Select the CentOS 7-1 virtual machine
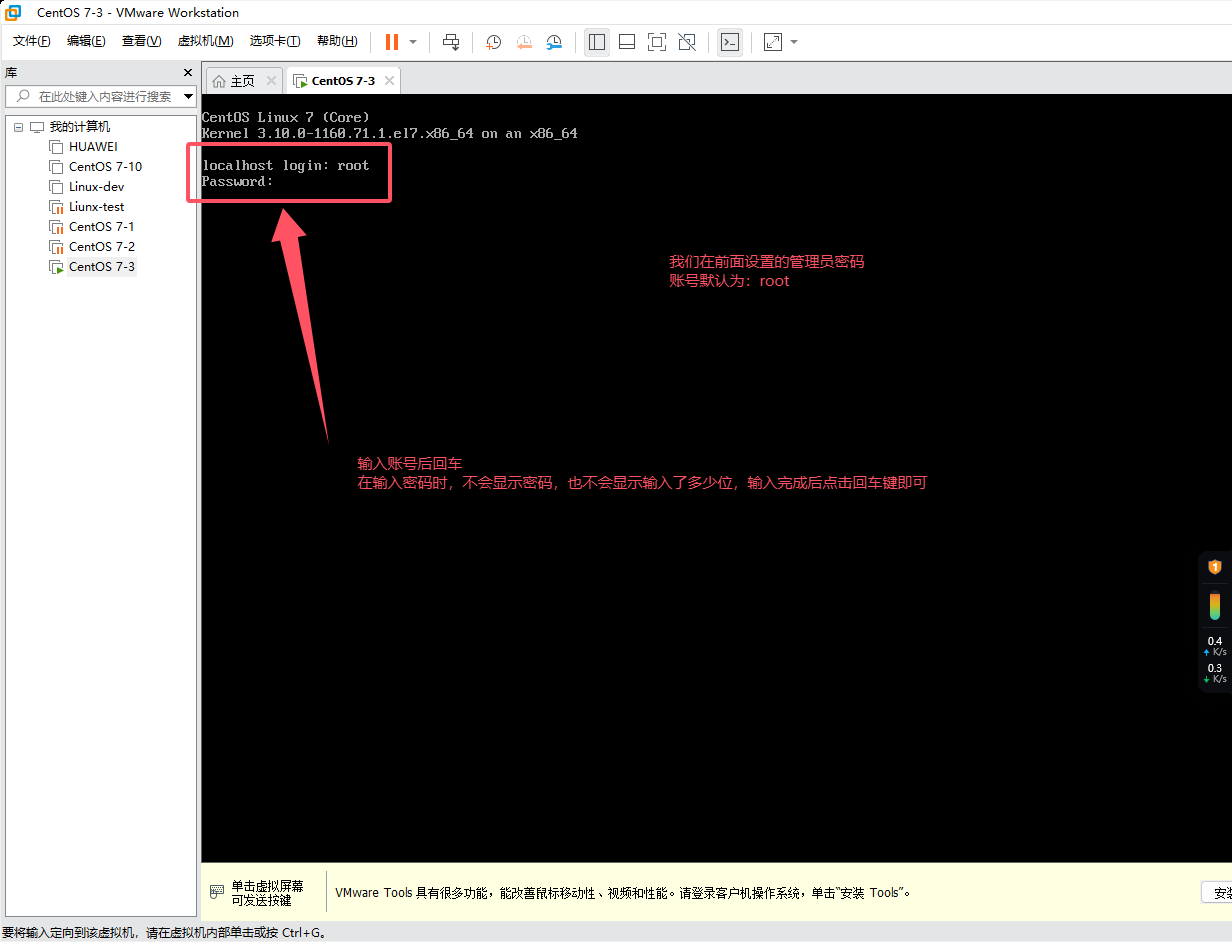1232x942 pixels. coord(101,227)
